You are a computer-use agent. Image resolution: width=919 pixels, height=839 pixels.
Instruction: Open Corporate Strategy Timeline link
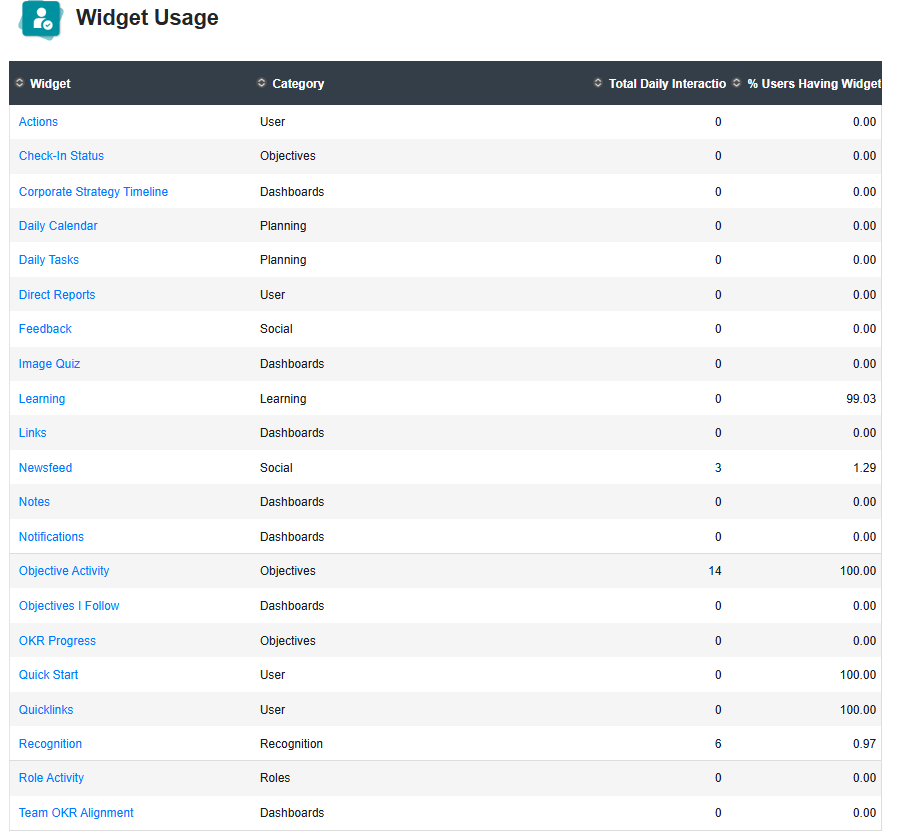(x=93, y=192)
